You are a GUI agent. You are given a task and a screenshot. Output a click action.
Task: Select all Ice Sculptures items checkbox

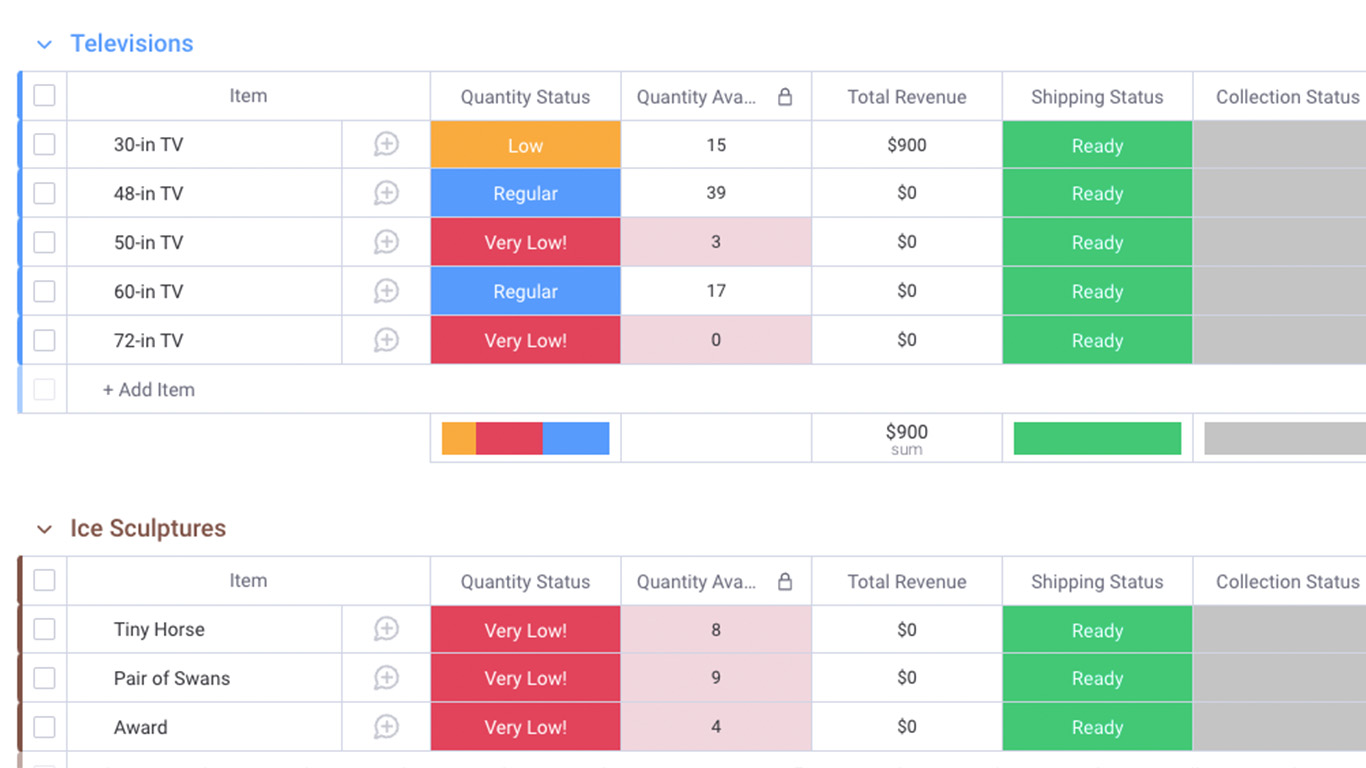pyautogui.click(x=44, y=580)
